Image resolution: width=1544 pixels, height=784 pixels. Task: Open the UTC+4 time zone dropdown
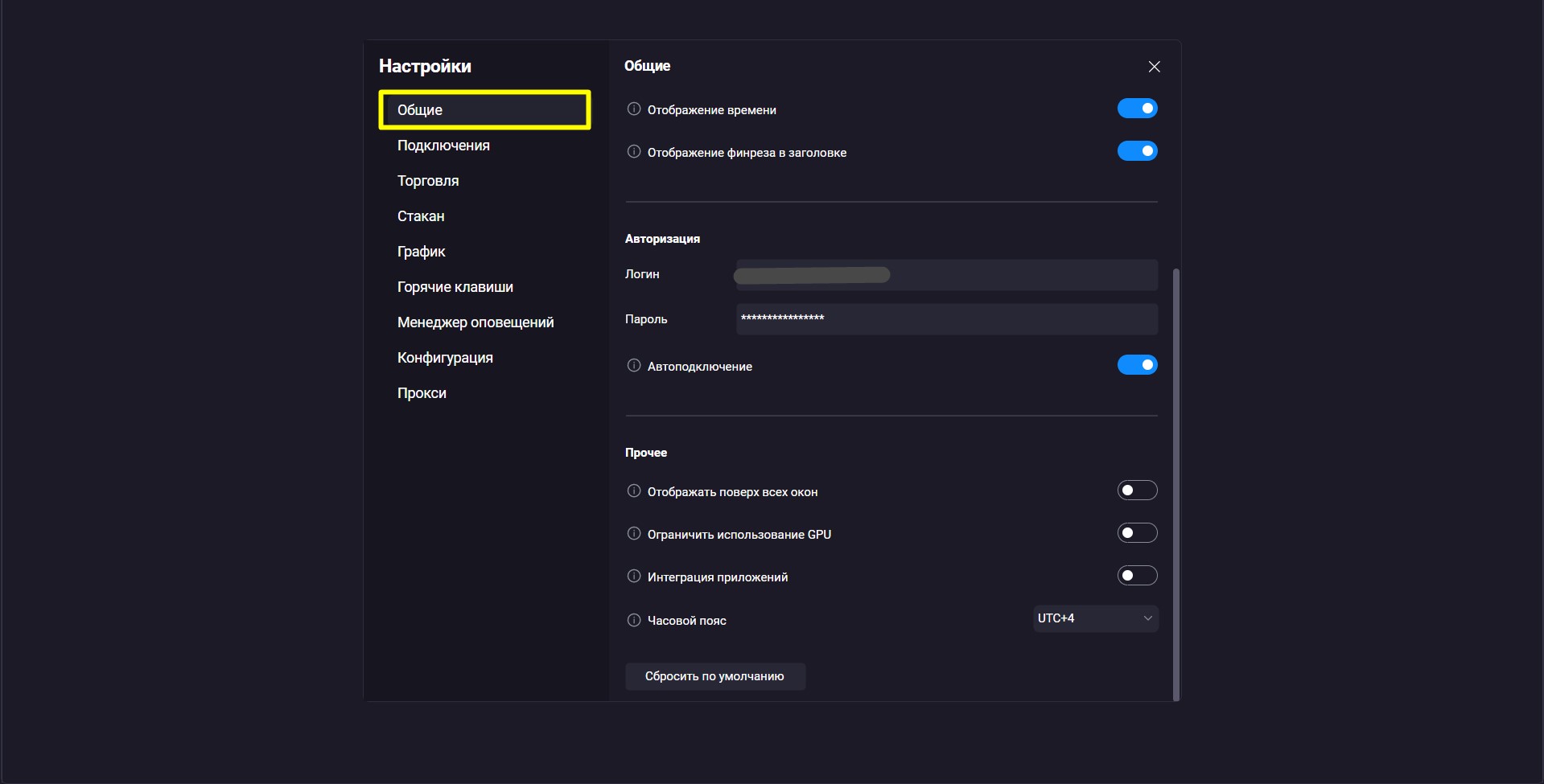[x=1095, y=618]
